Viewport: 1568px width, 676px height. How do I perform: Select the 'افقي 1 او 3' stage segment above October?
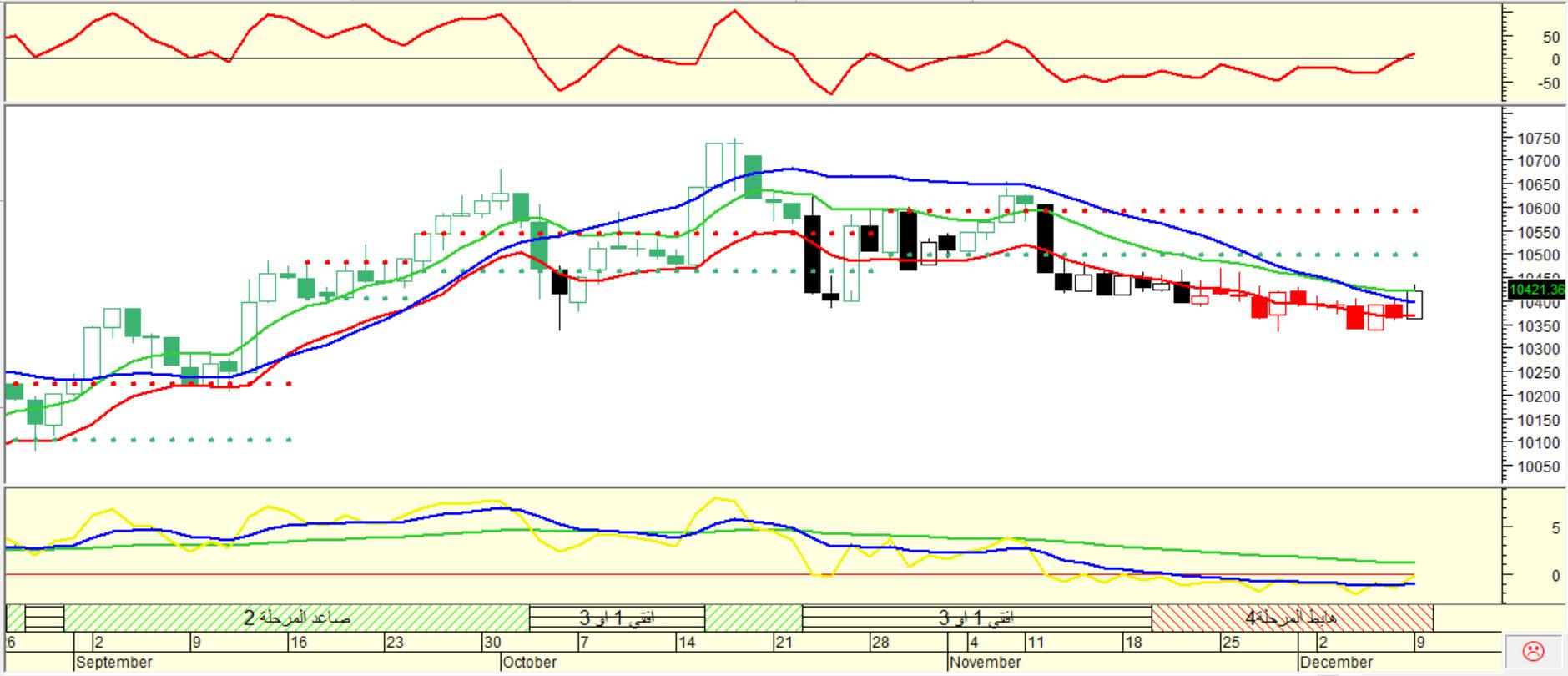click(618, 618)
